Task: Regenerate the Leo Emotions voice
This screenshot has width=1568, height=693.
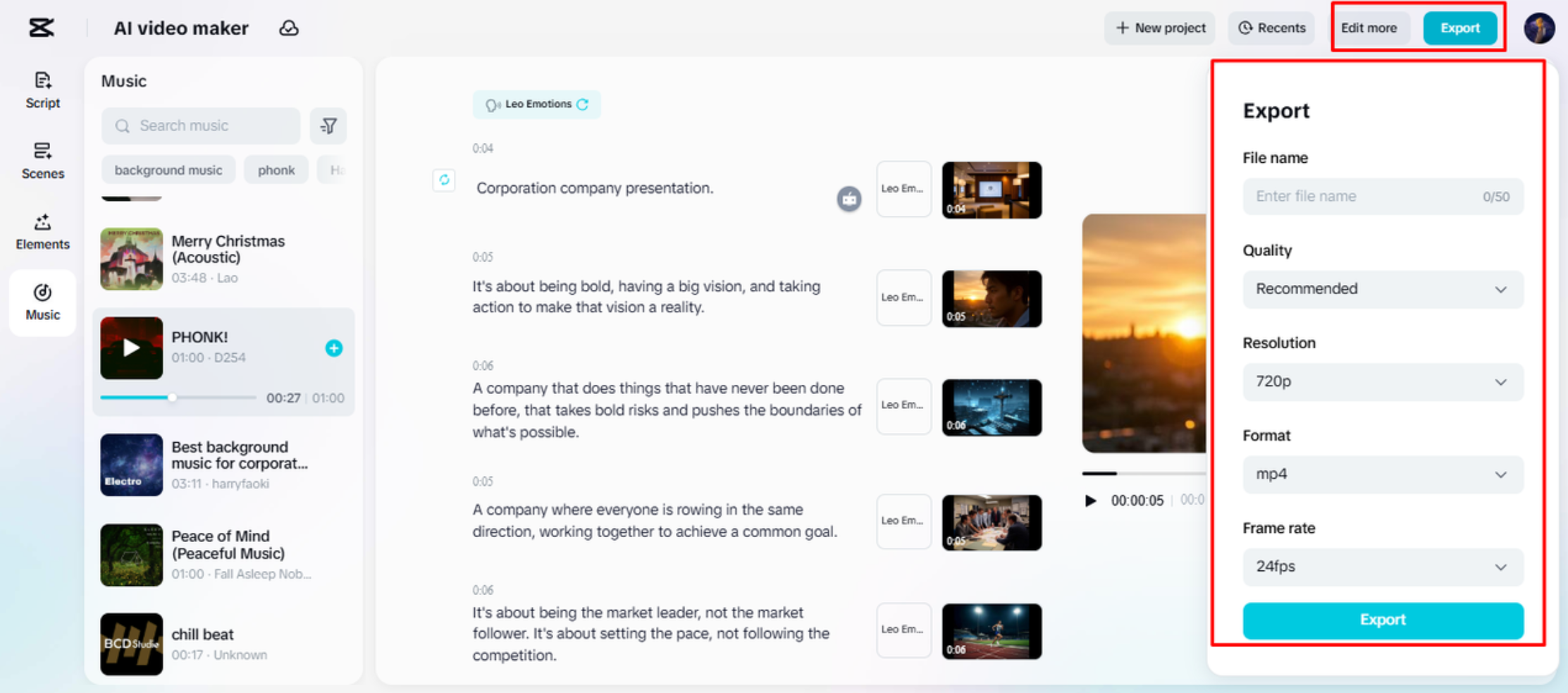Action: click(583, 104)
